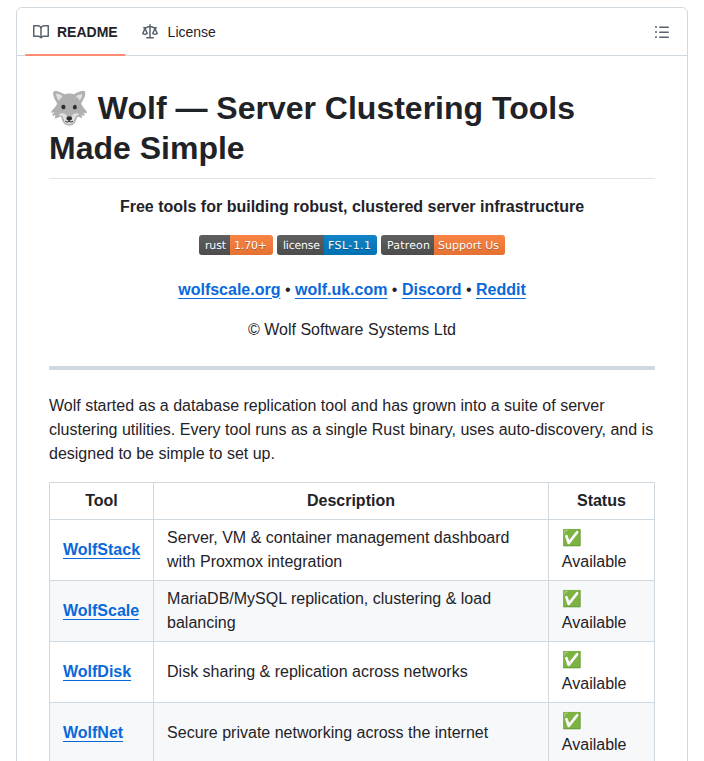Click 'Disk sharing & replication across networks'
This screenshot has height=761, width=704.
tap(317, 671)
